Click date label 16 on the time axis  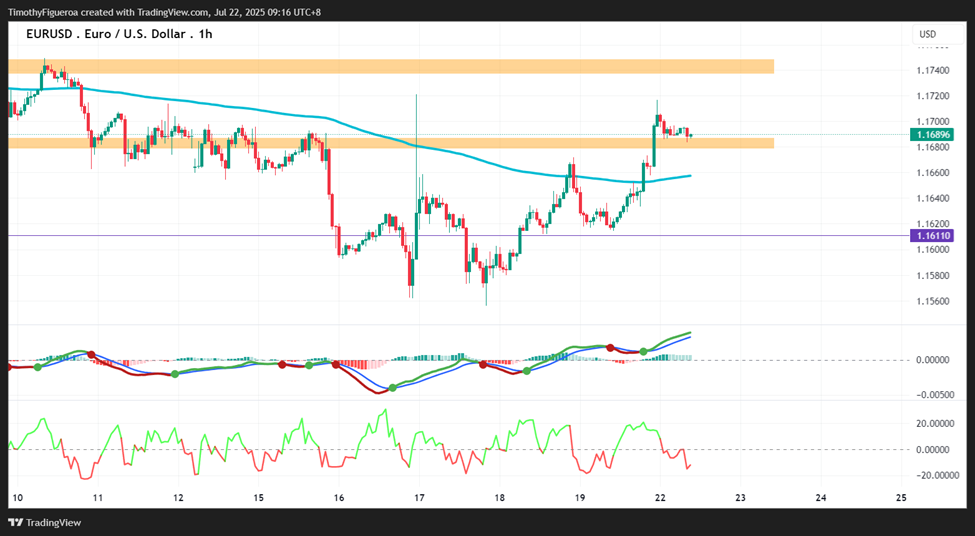(x=339, y=497)
